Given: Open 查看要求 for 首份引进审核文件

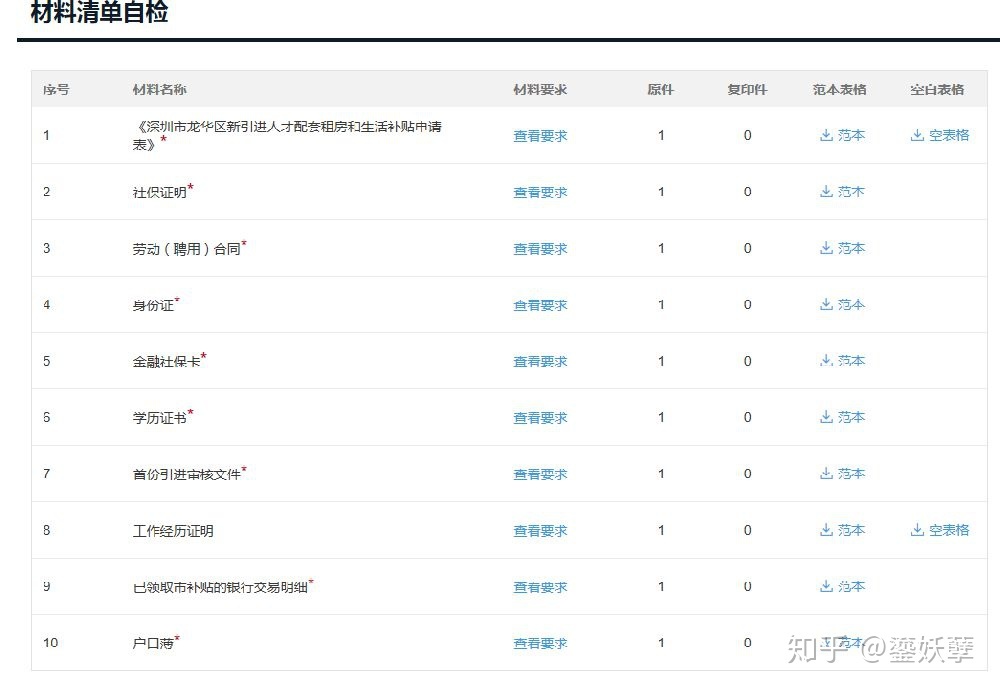Looking at the screenshot, I should (x=540, y=474).
